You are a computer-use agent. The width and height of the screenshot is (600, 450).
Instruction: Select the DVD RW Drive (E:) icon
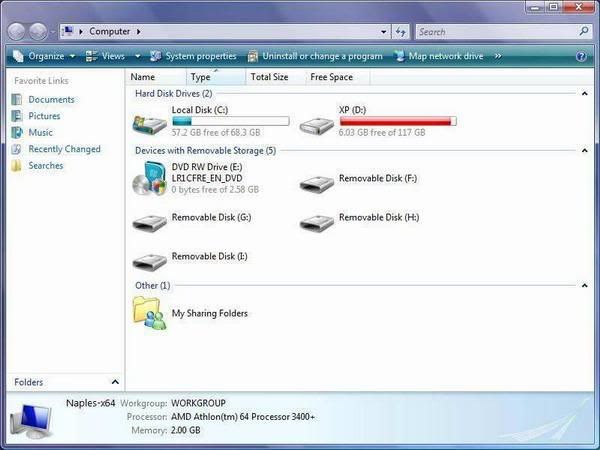pyautogui.click(x=150, y=179)
